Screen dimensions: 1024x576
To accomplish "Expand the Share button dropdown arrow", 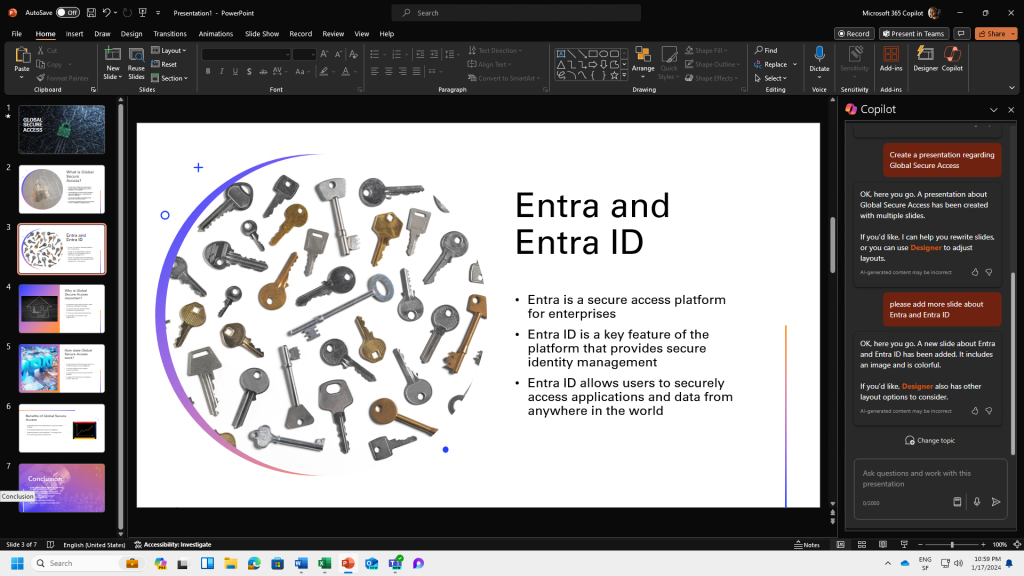I will click(1013, 33).
